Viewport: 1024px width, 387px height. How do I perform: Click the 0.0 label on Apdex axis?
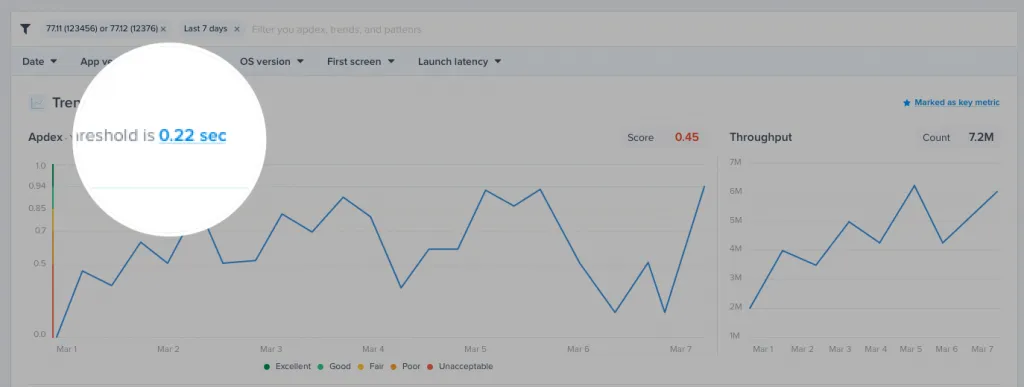[x=40, y=334]
